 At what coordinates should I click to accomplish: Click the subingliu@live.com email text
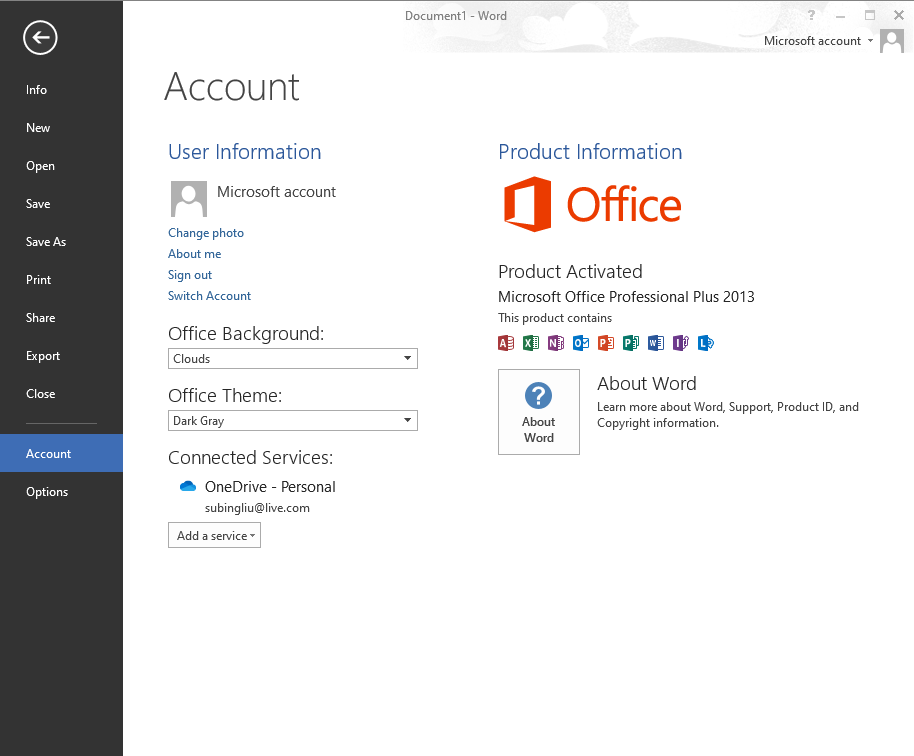pyautogui.click(x=257, y=508)
